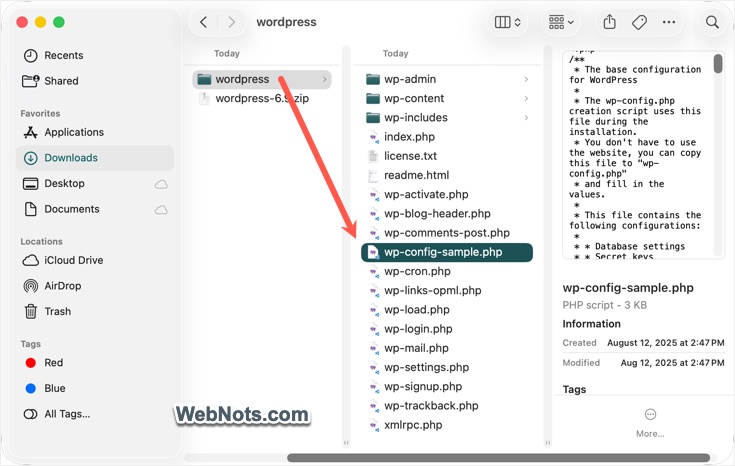
Task: Select the wordpress folder in first column
Action: (262, 79)
